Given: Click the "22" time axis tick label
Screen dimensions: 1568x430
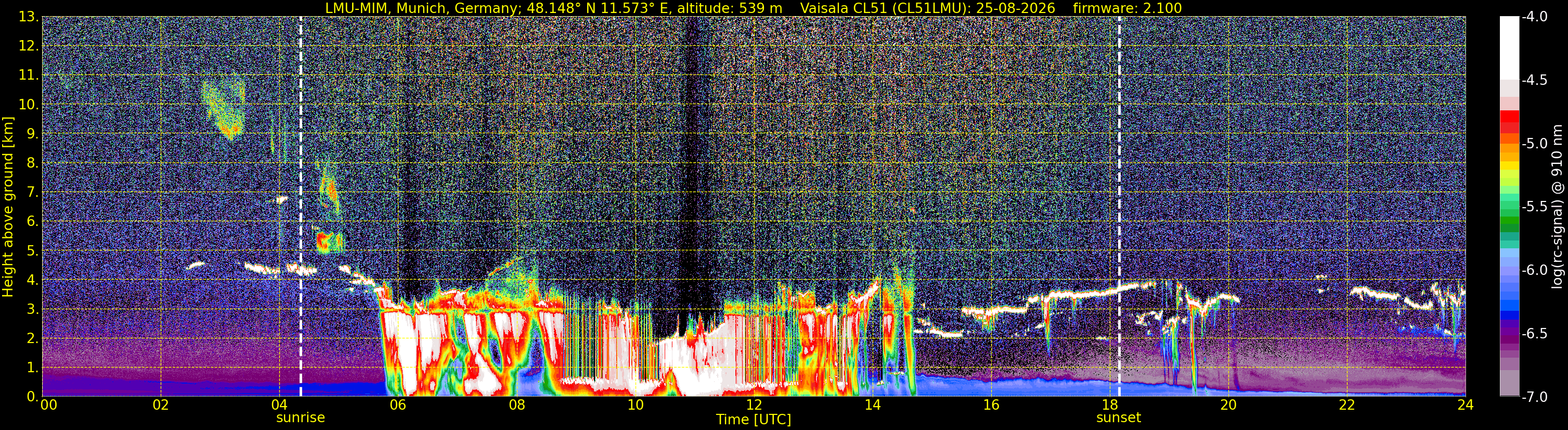Looking at the screenshot, I should click(1347, 405).
